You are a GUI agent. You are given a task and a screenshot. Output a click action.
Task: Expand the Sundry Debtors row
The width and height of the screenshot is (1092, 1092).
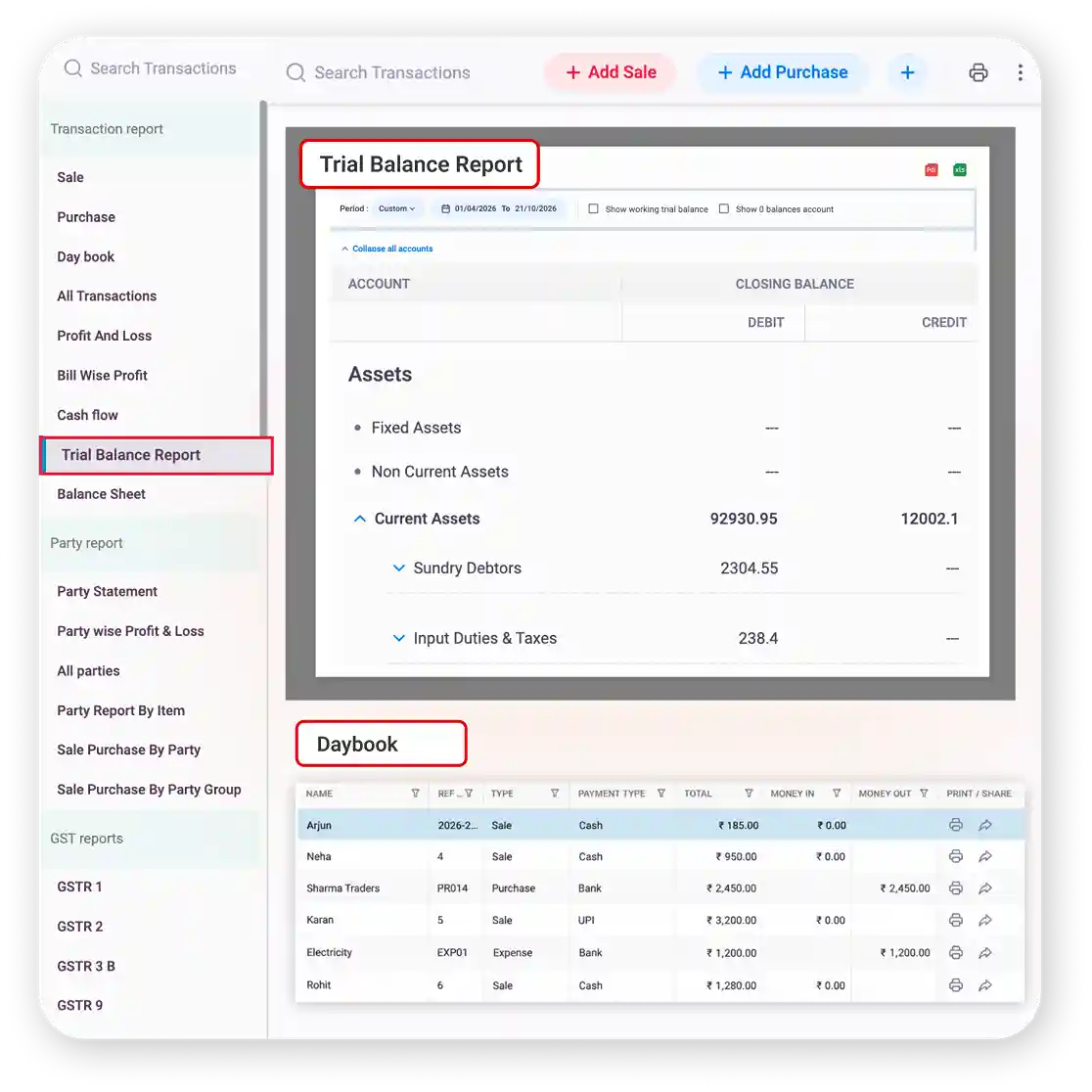click(x=398, y=568)
